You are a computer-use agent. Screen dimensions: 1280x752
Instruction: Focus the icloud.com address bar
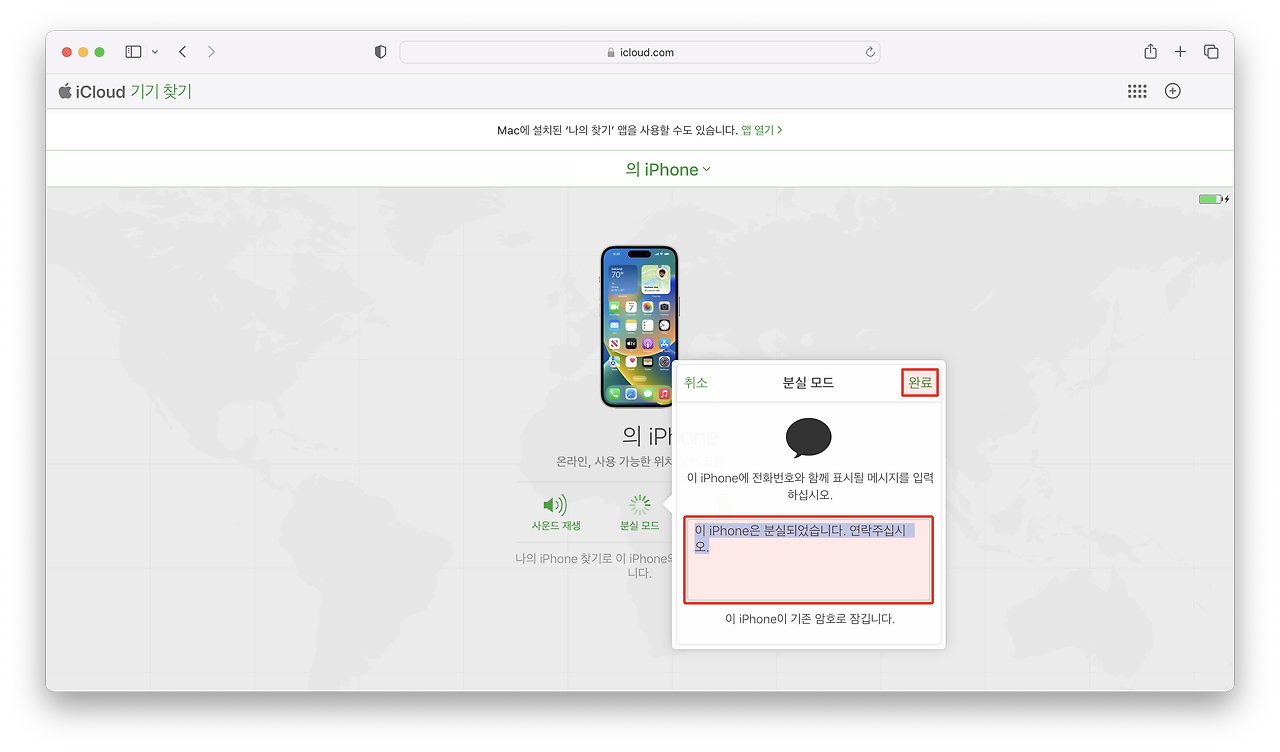coord(640,52)
